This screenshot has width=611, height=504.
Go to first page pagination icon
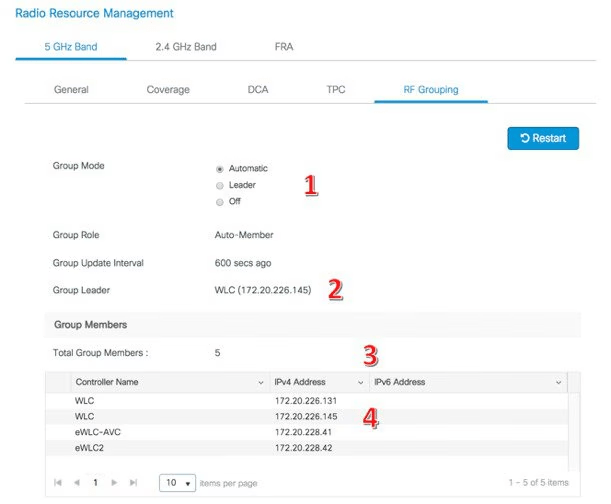click(x=57, y=483)
